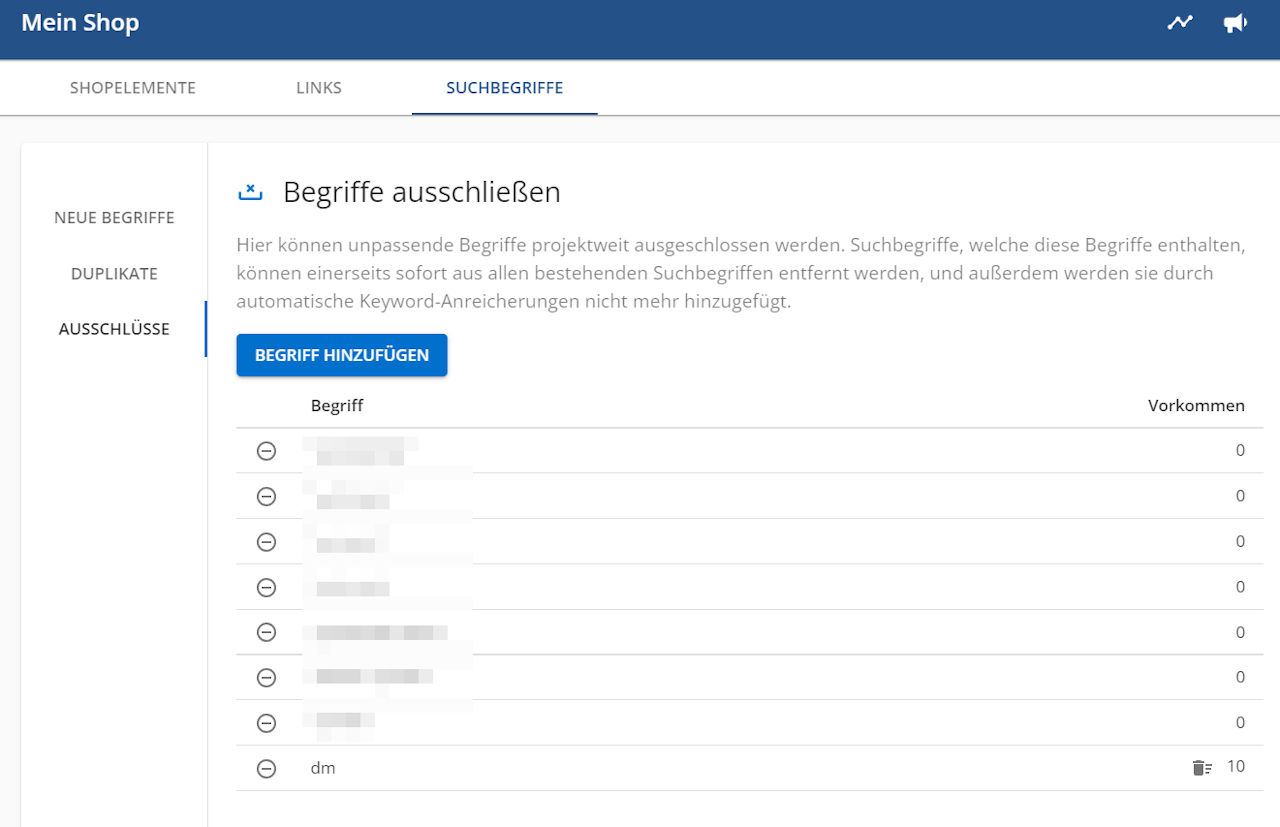Viewport: 1280px width, 827px height.
Task: Switch to the Shopelemente tab
Action: pyautogui.click(x=133, y=88)
